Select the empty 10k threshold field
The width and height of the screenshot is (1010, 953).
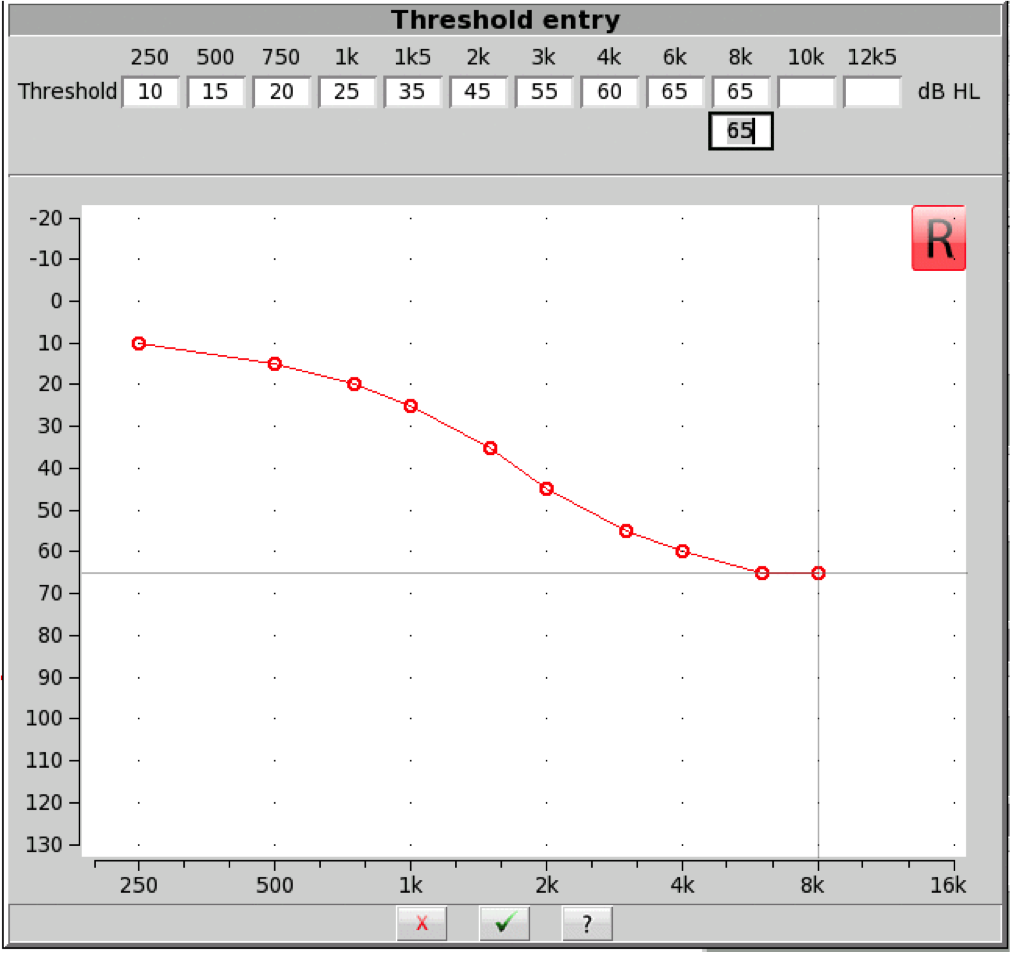point(806,91)
